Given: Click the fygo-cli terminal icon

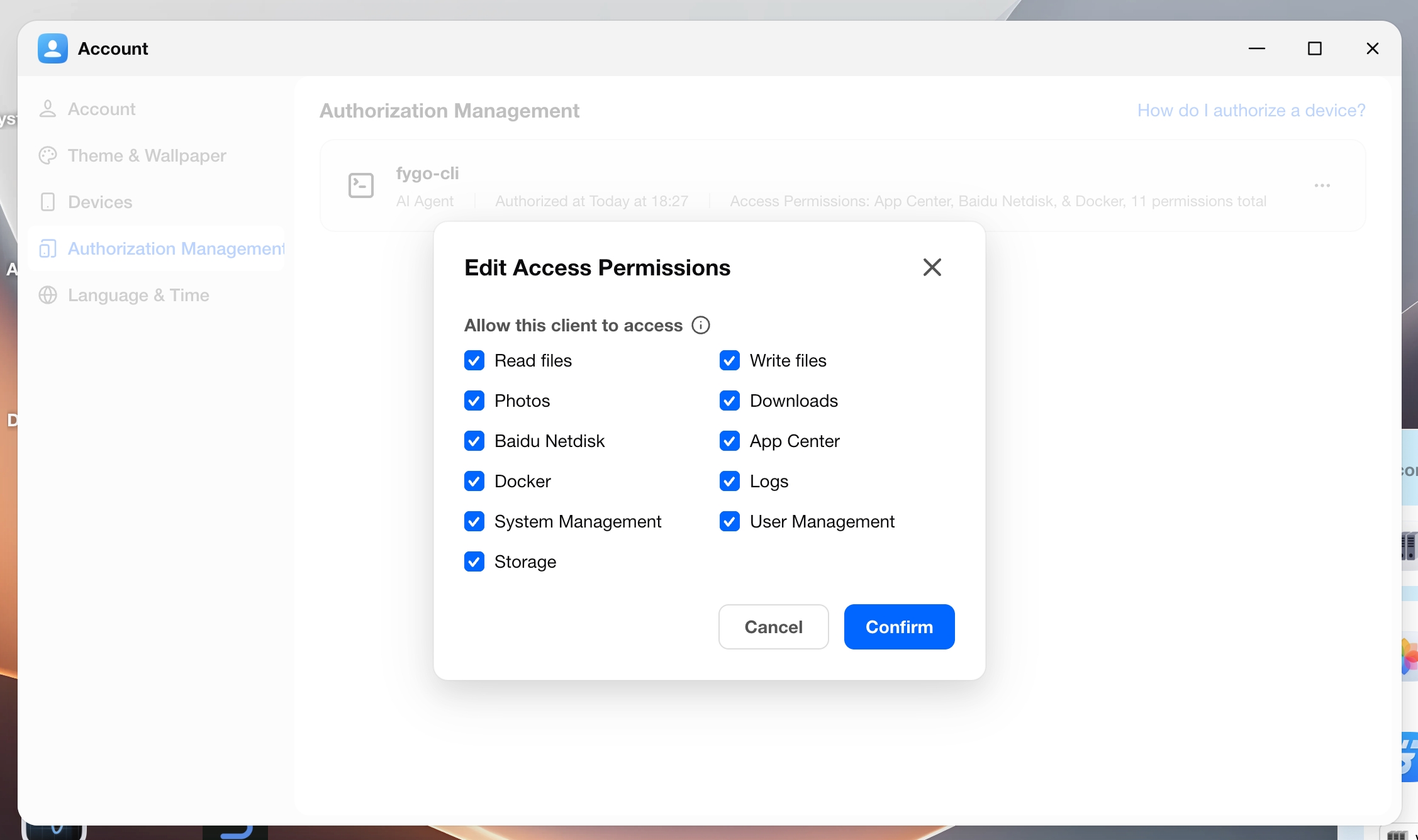Looking at the screenshot, I should (361, 185).
